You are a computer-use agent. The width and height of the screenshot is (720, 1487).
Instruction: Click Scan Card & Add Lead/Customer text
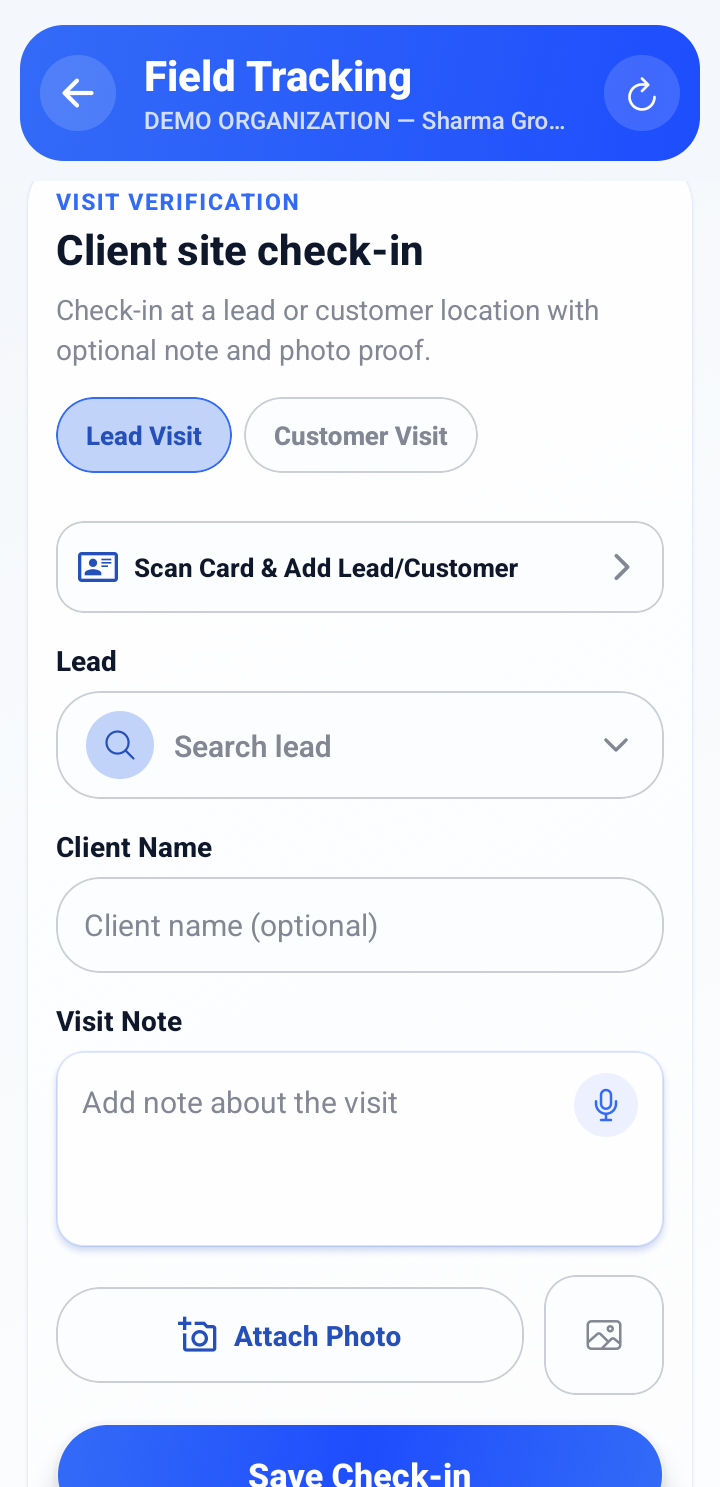[x=326, y=568]
